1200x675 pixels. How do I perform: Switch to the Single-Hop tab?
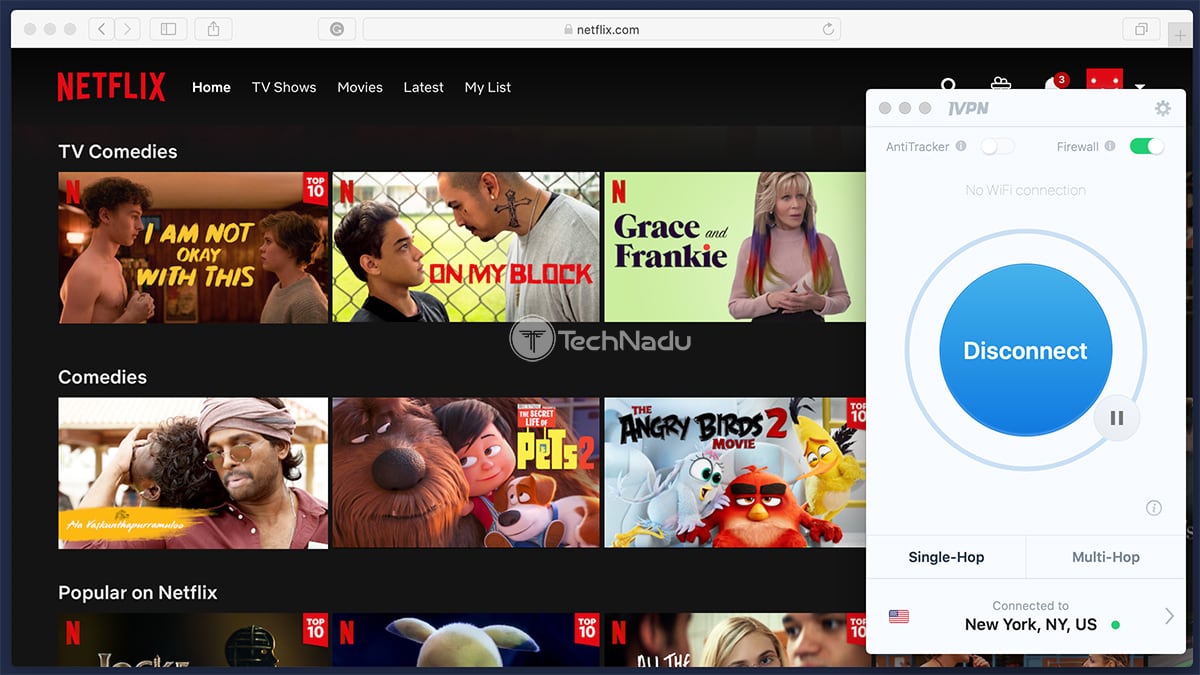tap(946, 557)
